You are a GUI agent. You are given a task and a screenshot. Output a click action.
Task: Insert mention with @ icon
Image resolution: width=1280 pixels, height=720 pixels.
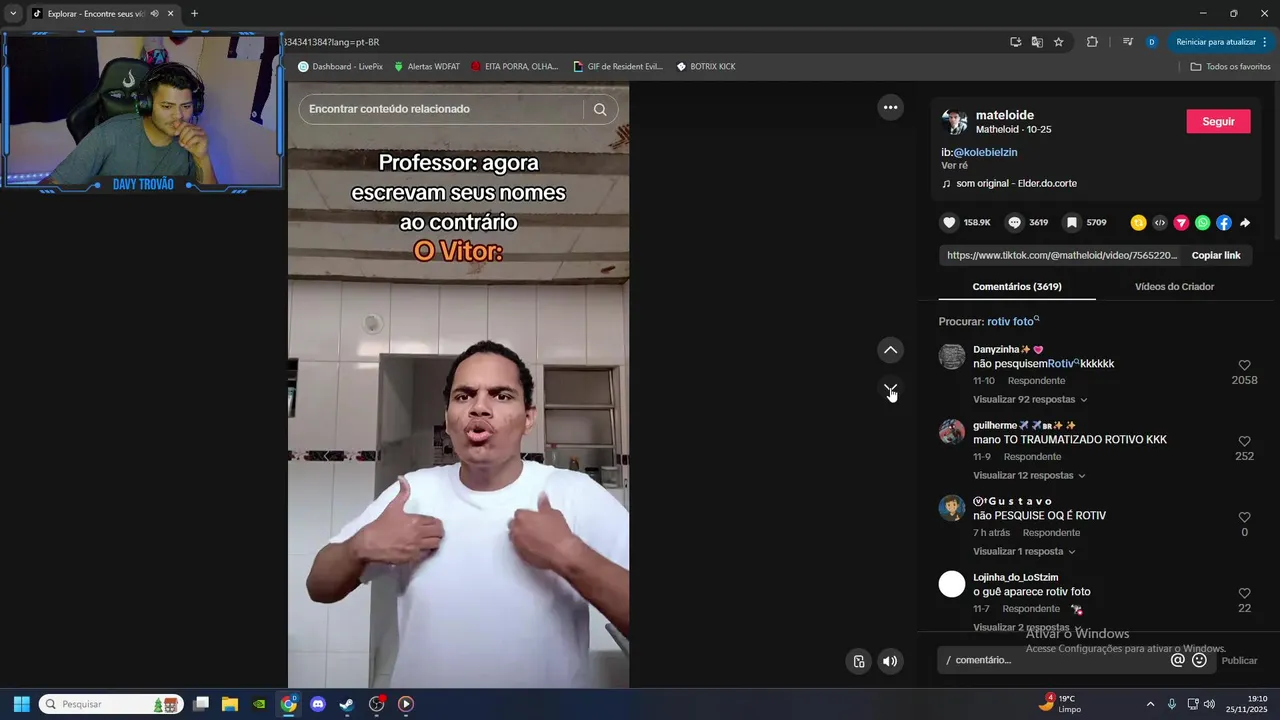pyautogui.click(x=1178, y=660)
